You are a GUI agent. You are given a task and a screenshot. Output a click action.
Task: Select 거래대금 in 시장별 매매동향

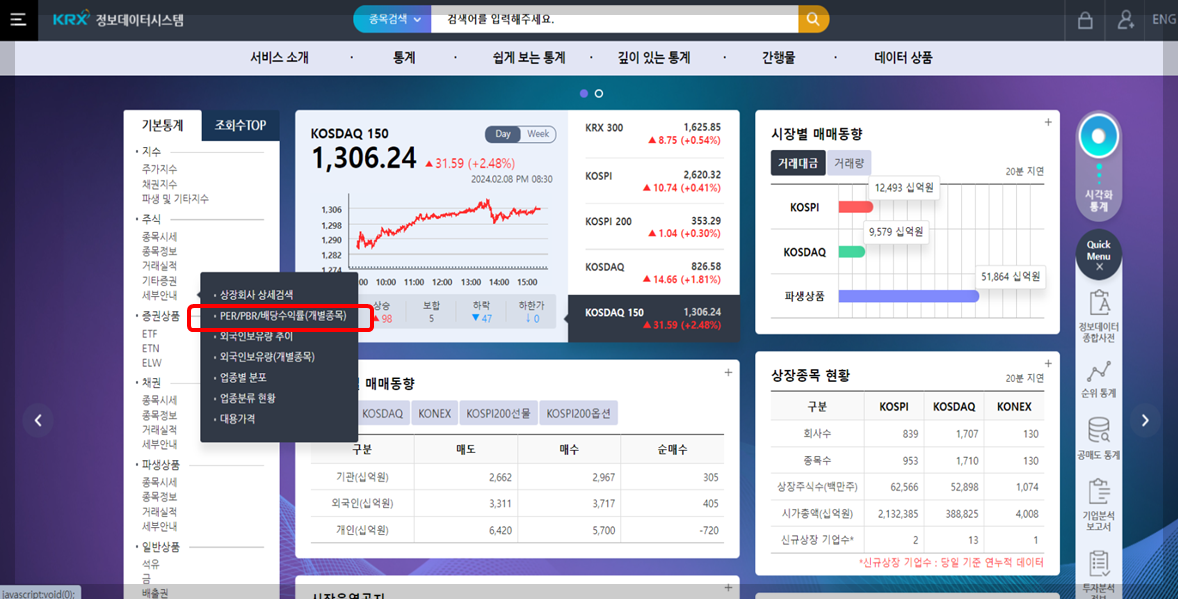pyautogui.click(x=798, y=163)
